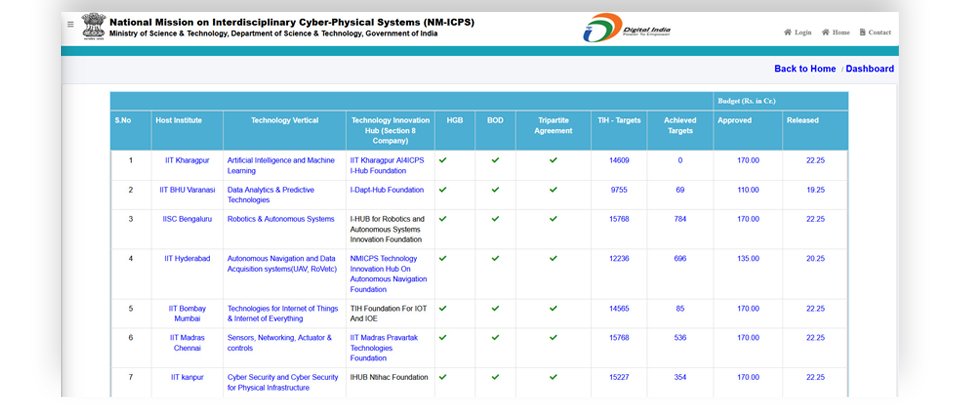Open the hamburger menu icon
Screen dimensions: 960x420
[x=70, y=24]
